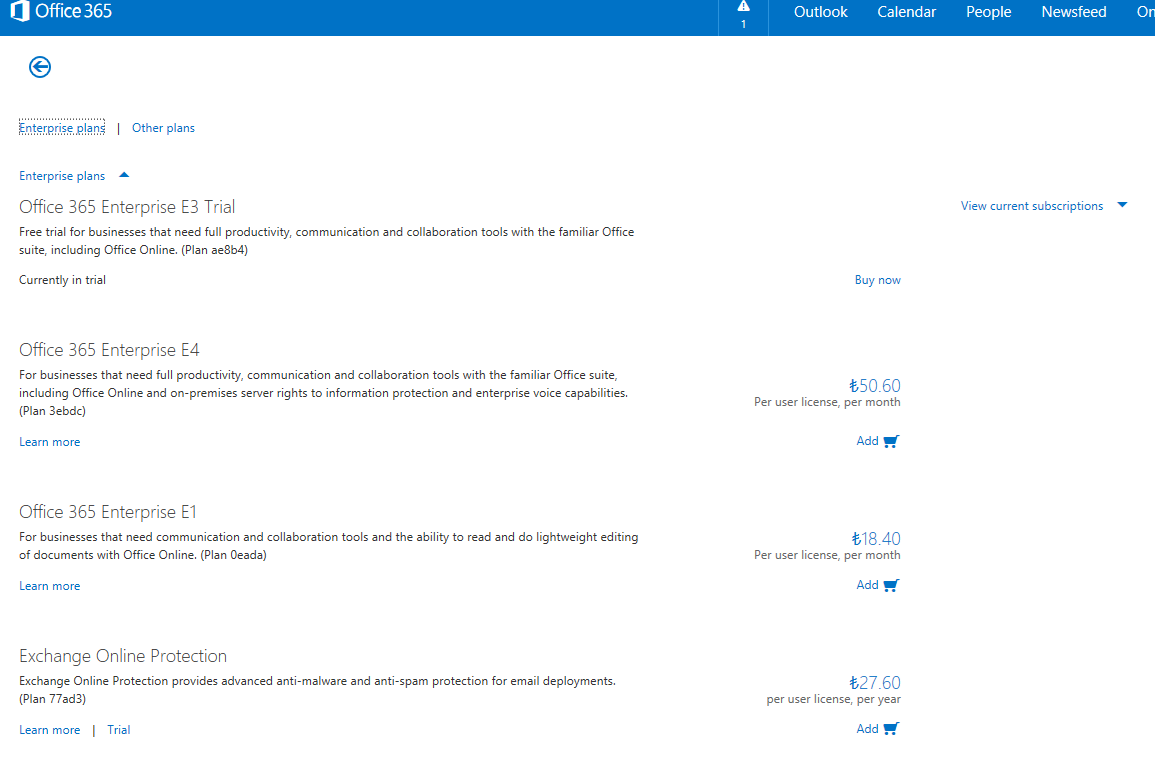
Task: Open Learn more for Enterprise E1
Action: tap(49, 586)
